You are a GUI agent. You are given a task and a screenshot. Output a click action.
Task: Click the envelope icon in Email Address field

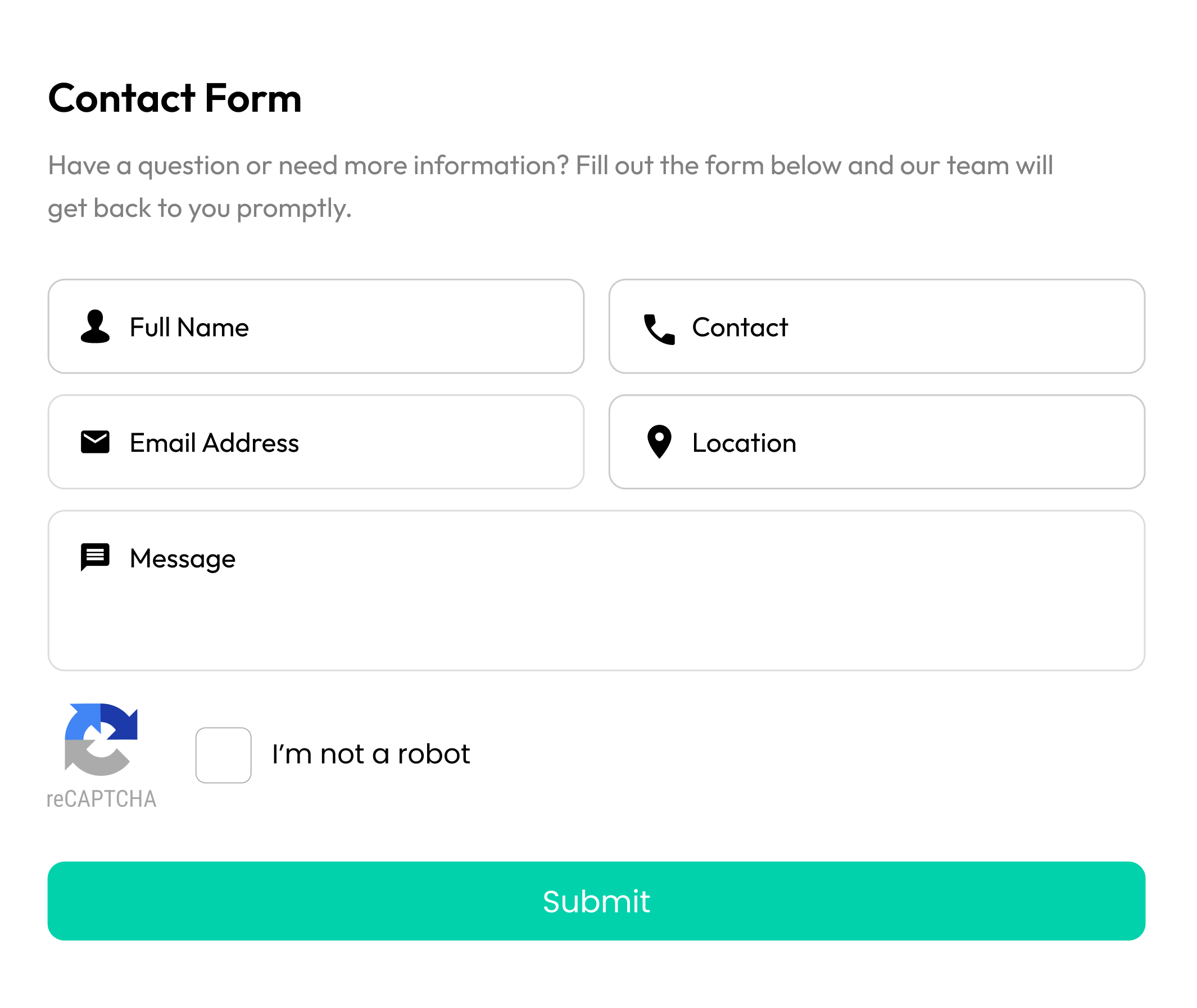96,442
